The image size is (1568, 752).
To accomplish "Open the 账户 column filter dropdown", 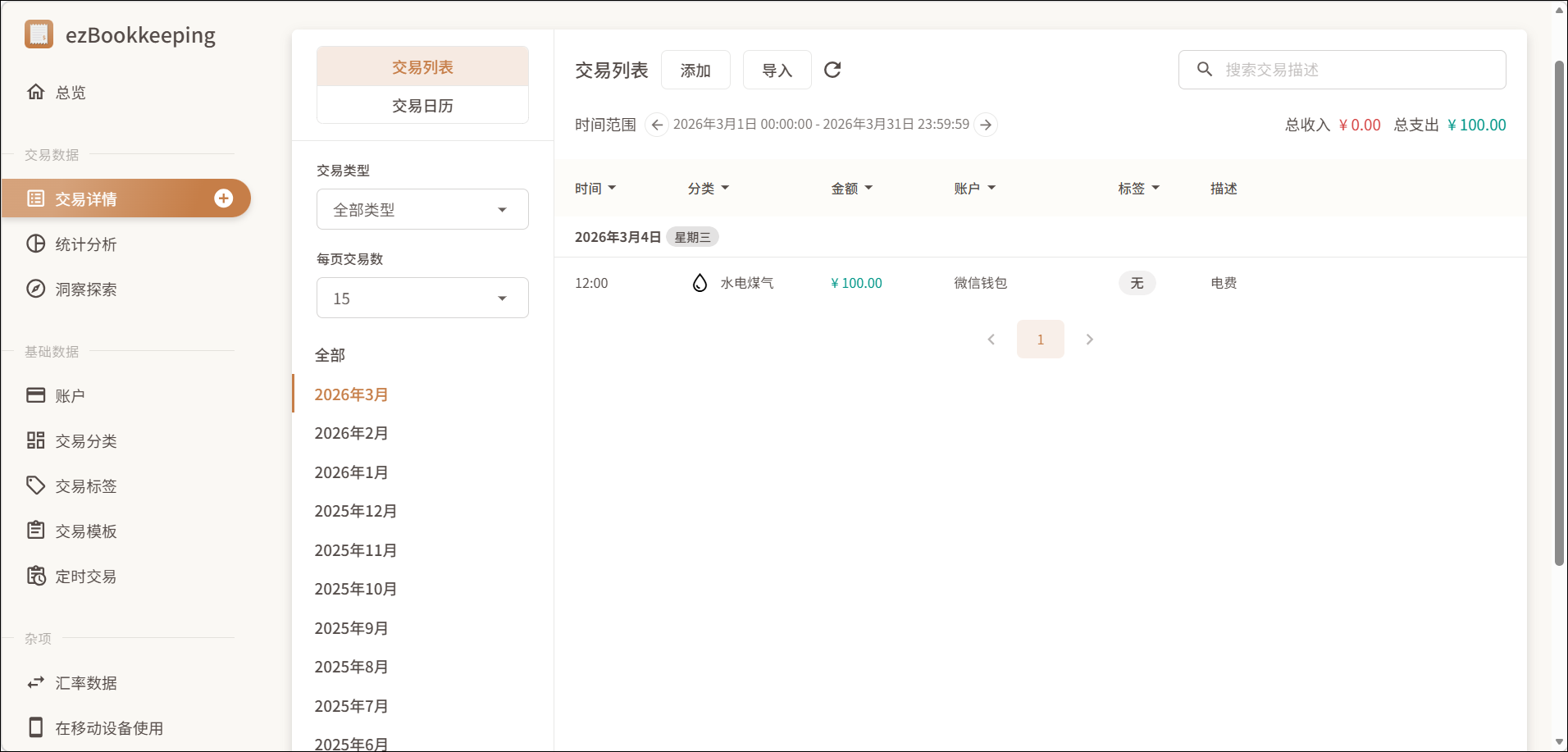I will point(974,189).
